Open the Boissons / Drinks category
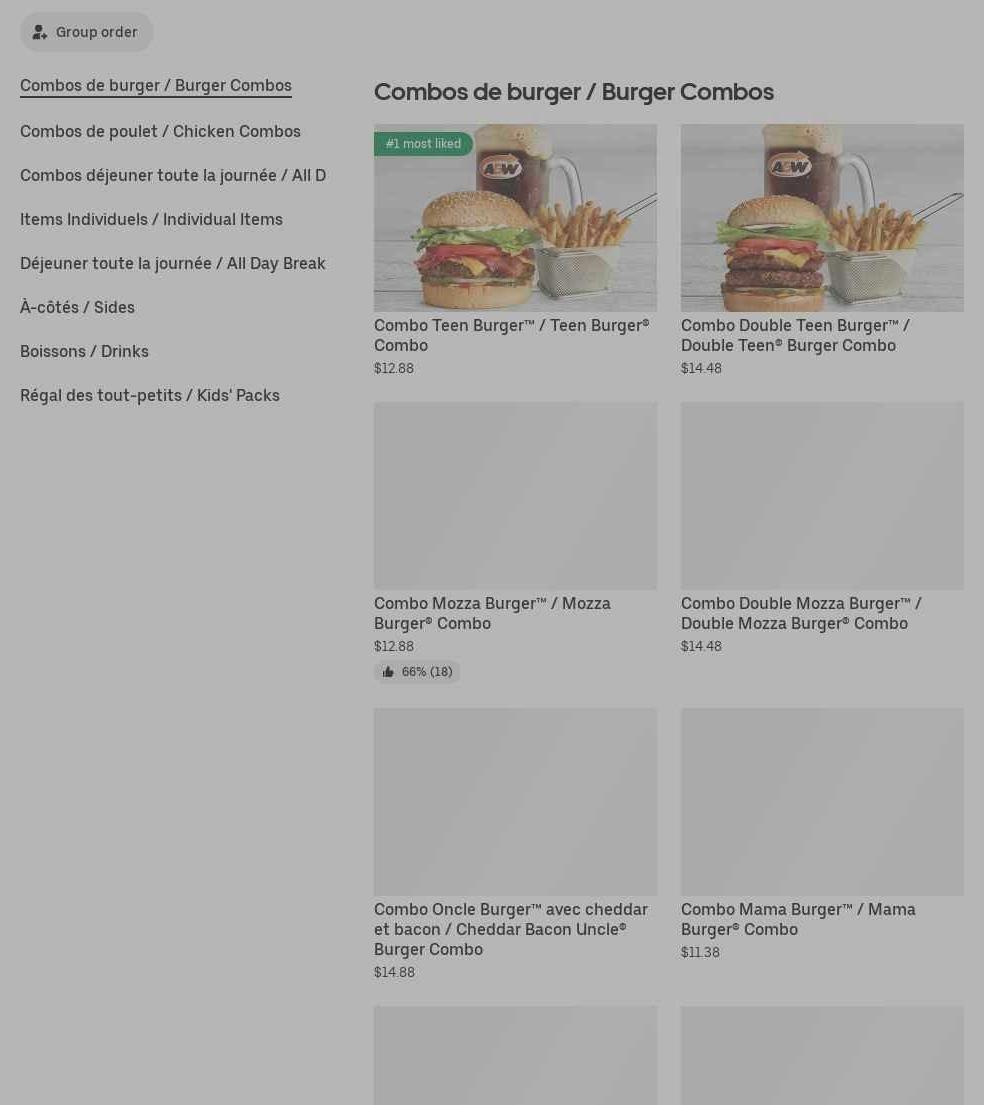The image size is (984, 1105). (85, 352)
